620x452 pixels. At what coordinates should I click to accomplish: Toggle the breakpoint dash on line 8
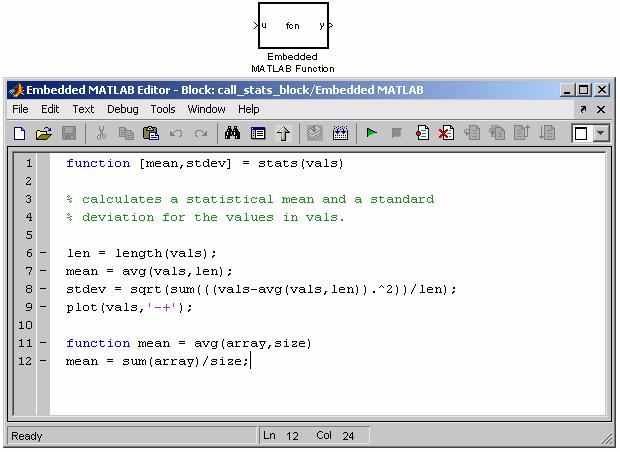pos(43,289)
